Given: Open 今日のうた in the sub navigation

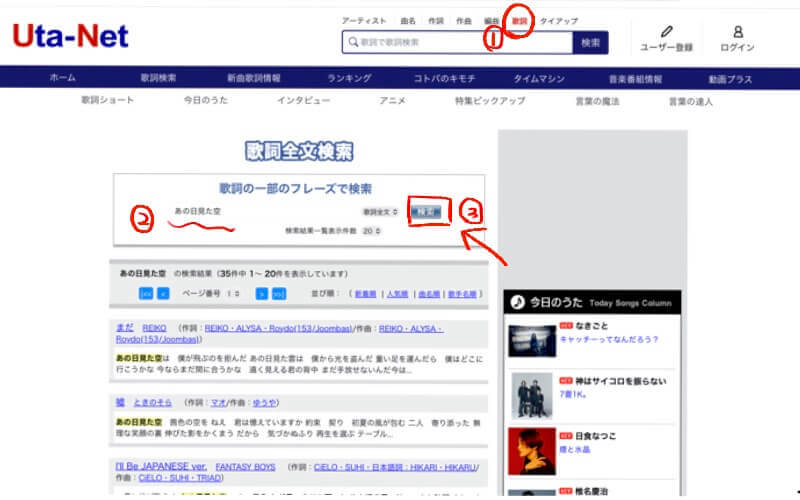Looking at the screenshot, I should pyautogui.click(x=206, y=100).
